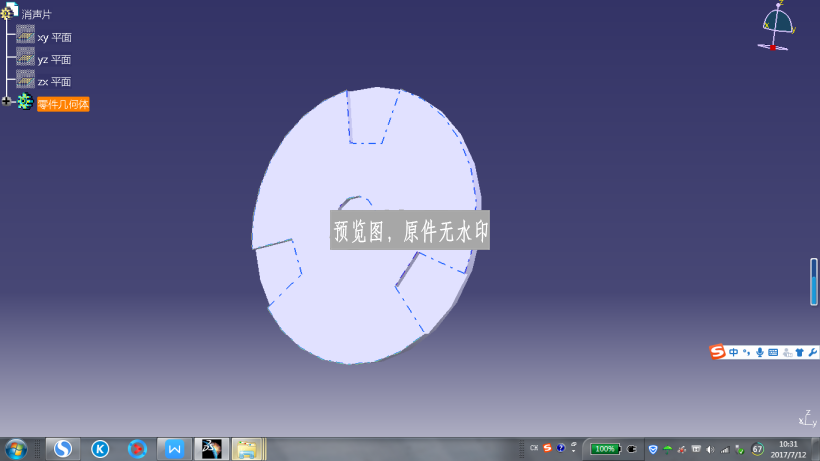
Task: Open the volume speaker control in the tray
Action: [710, 450]
